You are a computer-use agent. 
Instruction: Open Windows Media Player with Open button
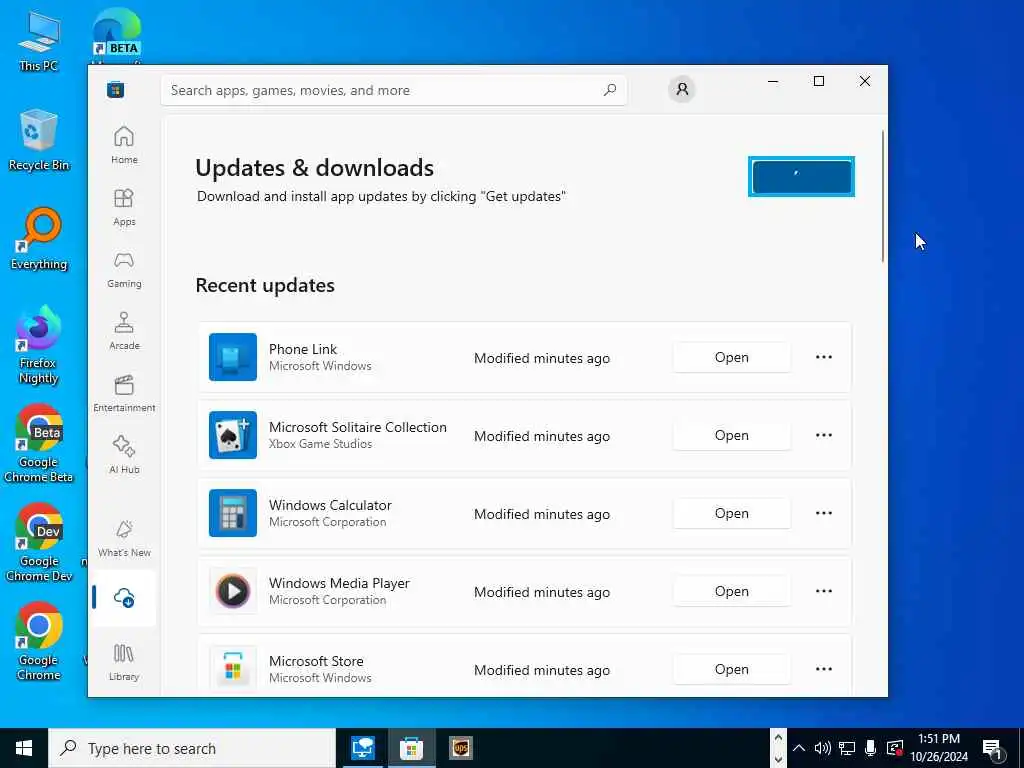tap(731, 591)
